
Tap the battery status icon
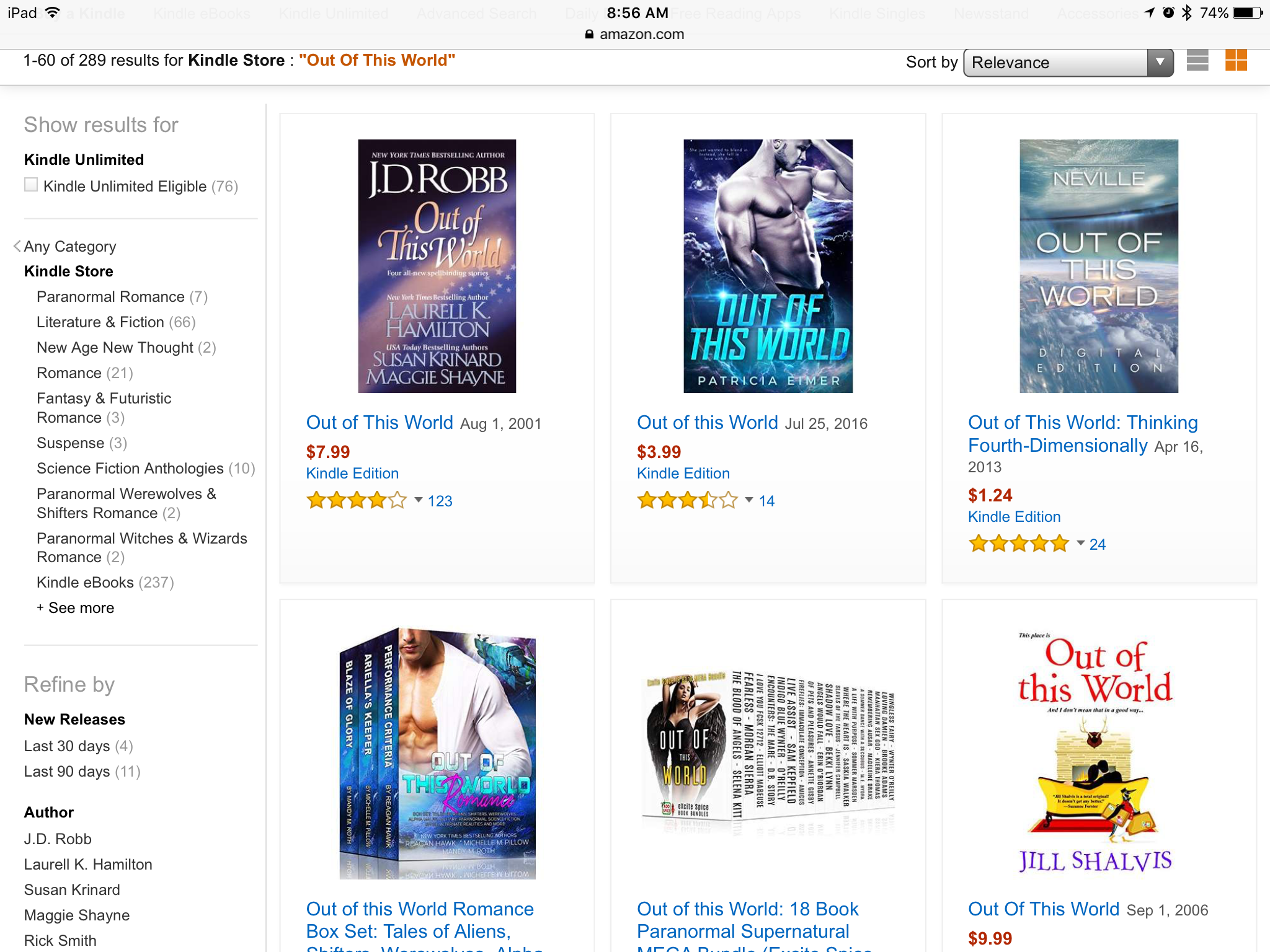[x=1247, y=13]
